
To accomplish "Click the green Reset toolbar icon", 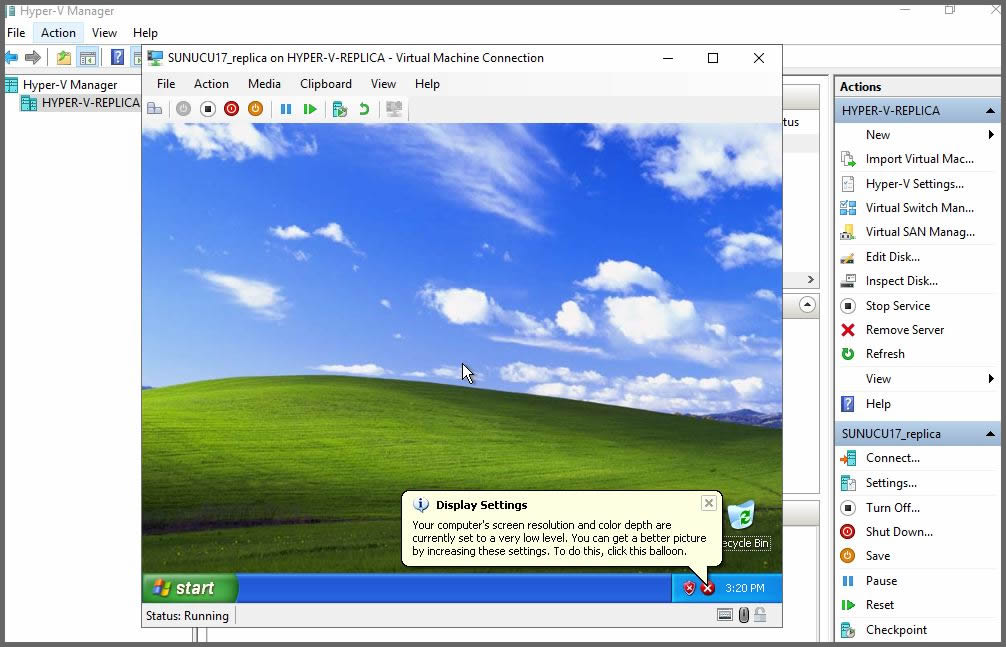I will pyautogui.click(x=310, y=109).
